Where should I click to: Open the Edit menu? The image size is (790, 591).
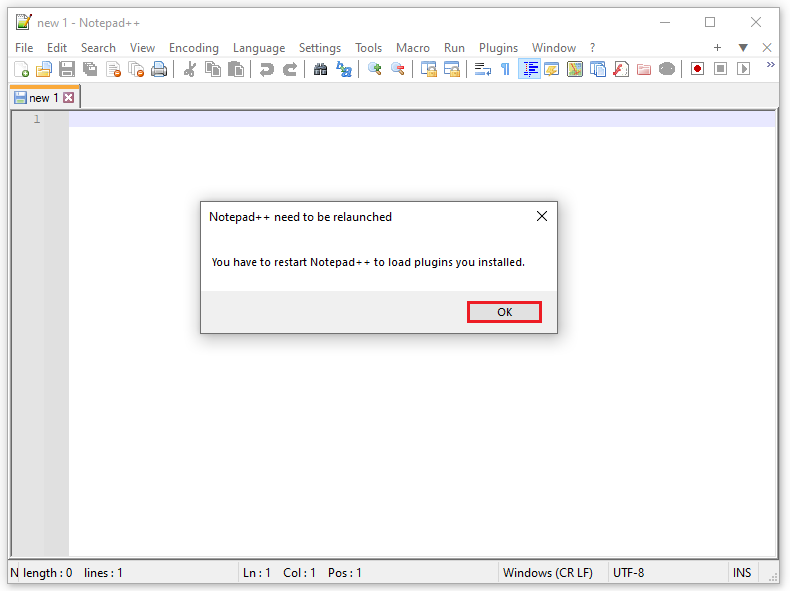[x=57, y=48]
